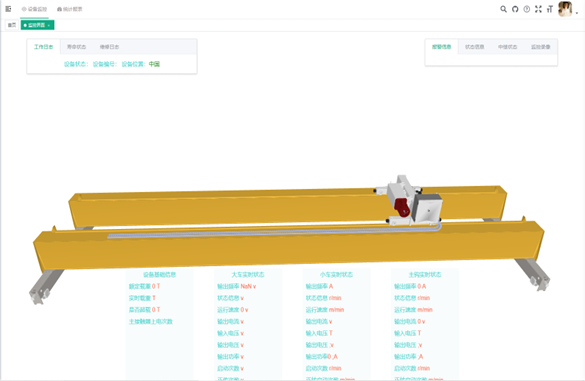
Task: Switch to the 首页 page tab
Action: (x=12, y=25)
